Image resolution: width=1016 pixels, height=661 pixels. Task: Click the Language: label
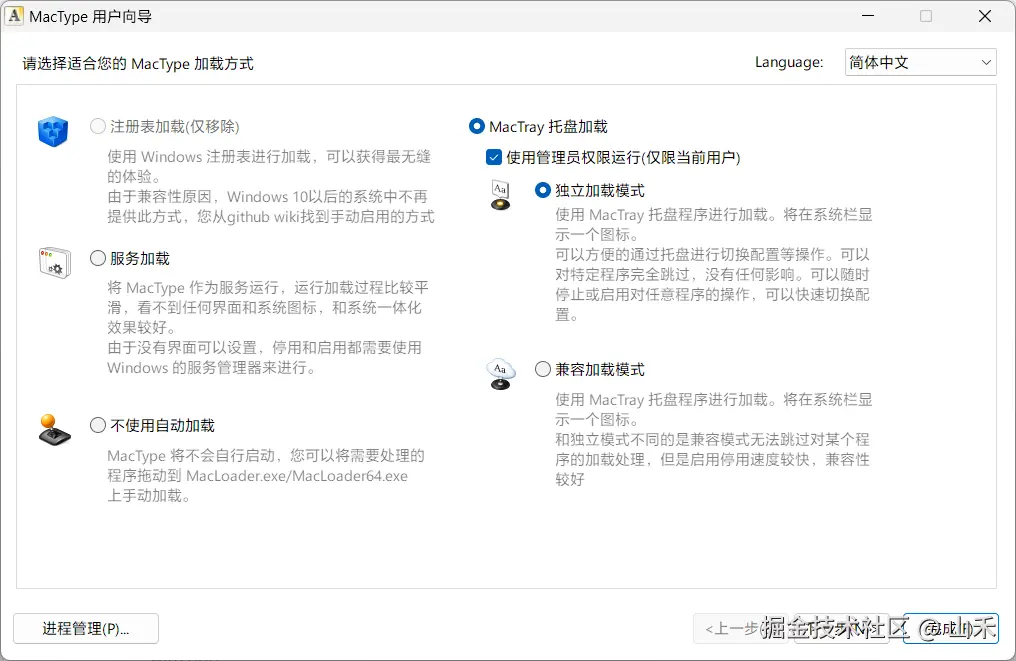(789, 62)
